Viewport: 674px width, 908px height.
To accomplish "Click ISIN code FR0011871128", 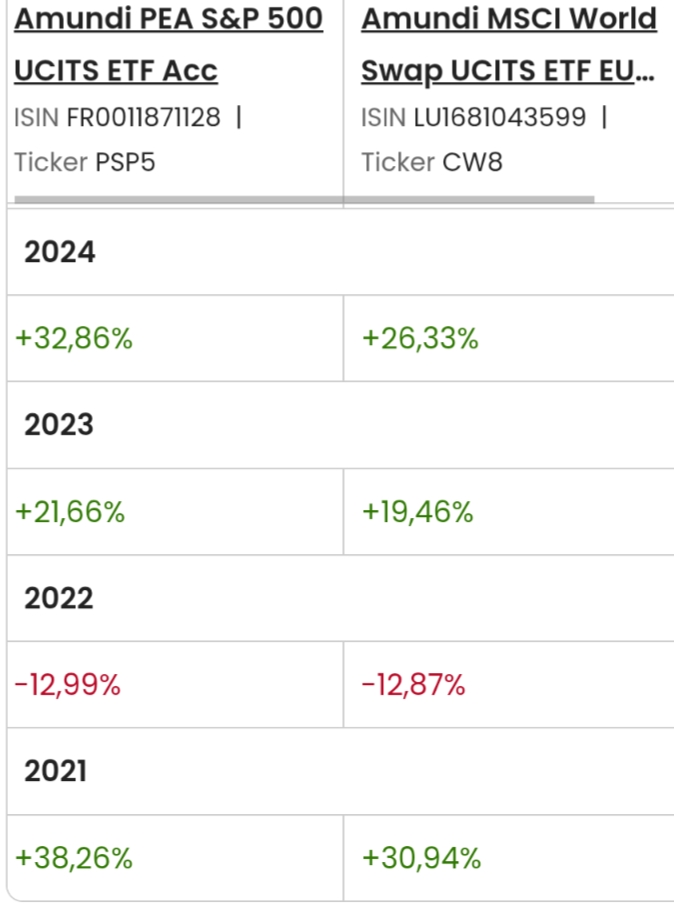I will tap(144, 117).
